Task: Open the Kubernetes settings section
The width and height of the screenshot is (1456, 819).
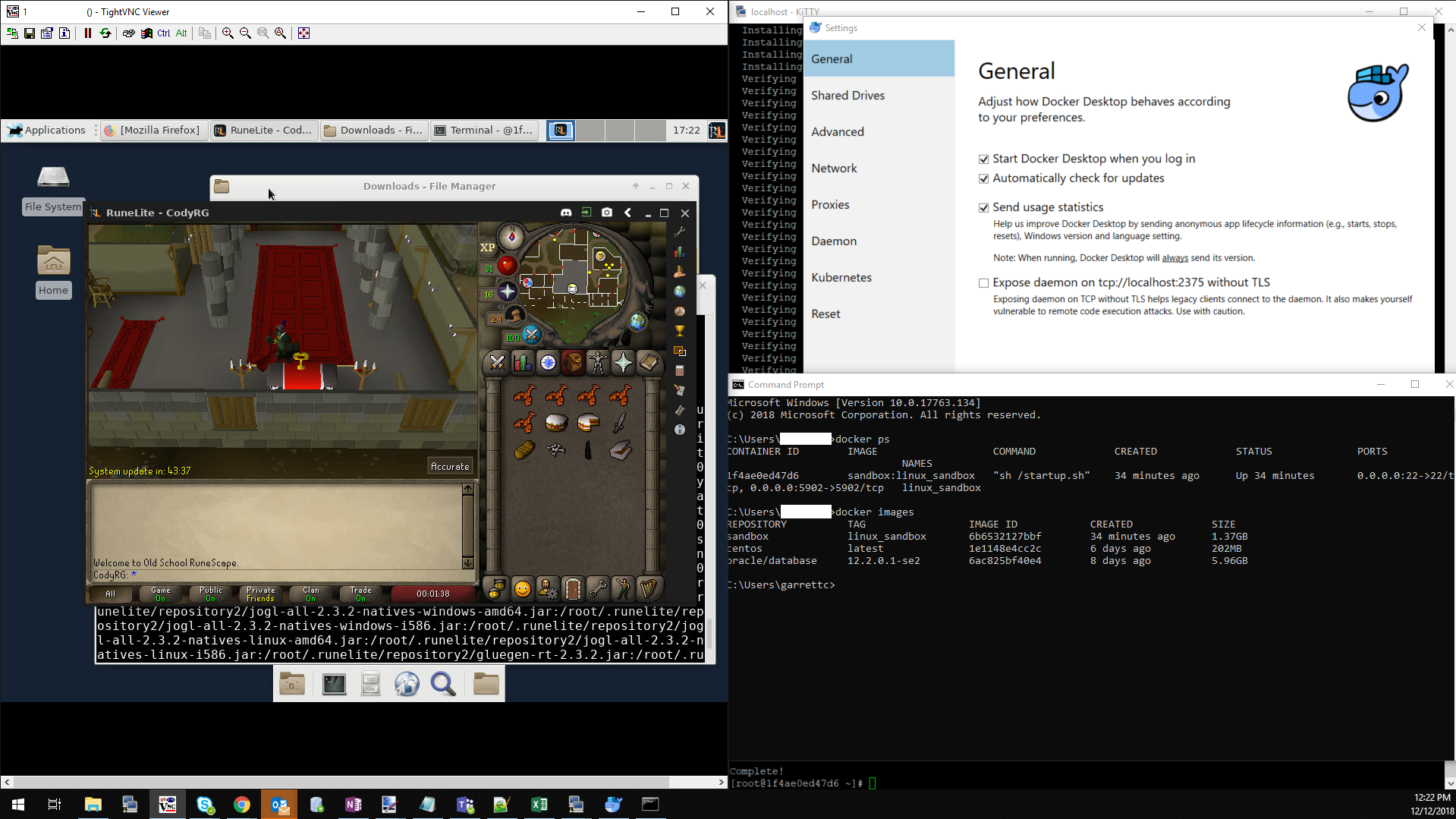Action: click(841, 278)
